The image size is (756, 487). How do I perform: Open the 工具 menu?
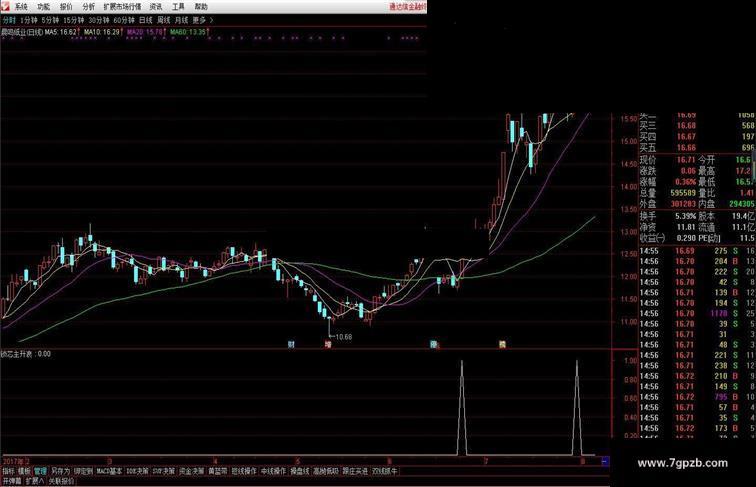(x=178, y=7)
